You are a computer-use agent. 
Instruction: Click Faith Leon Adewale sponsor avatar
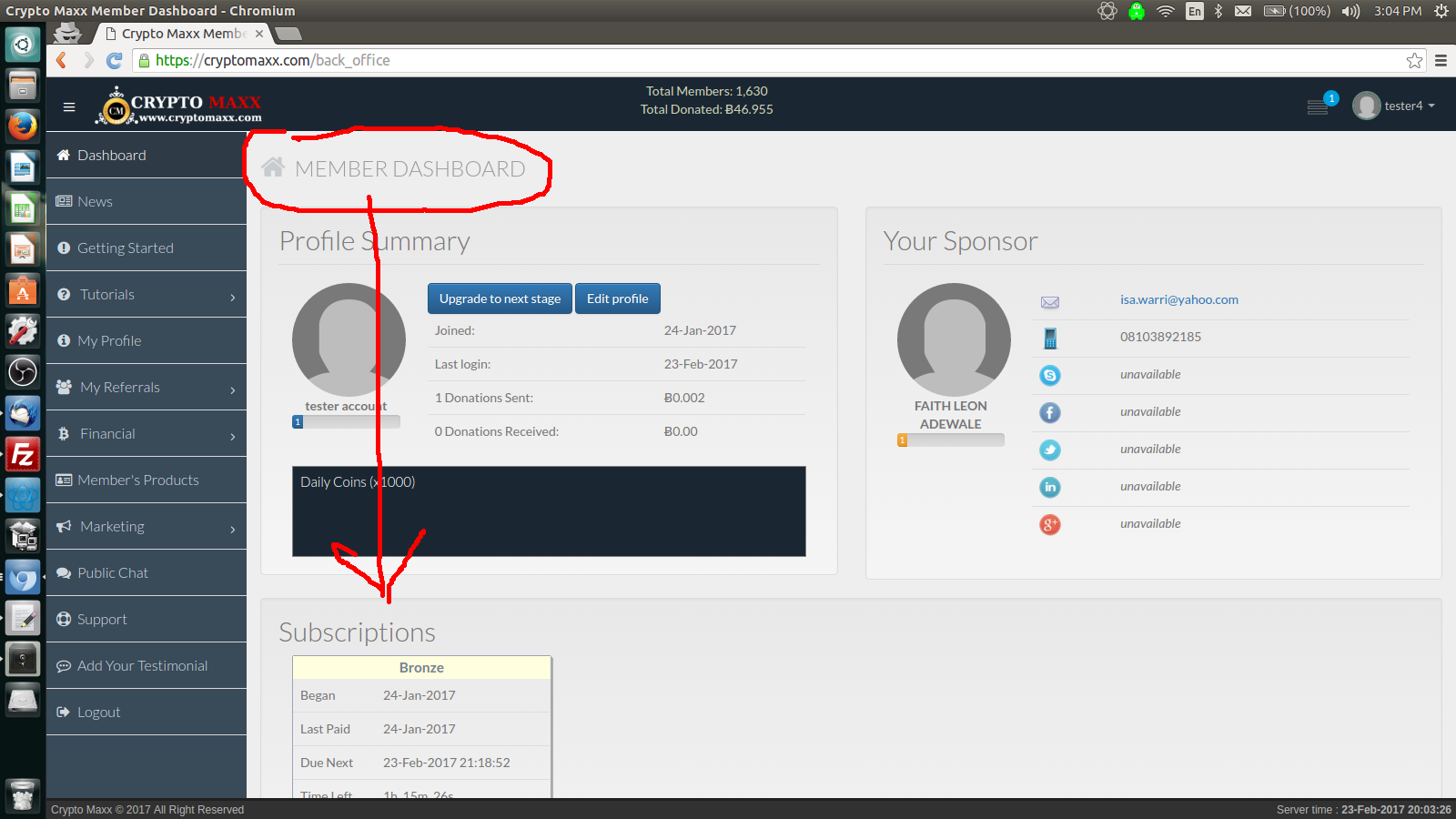(x=954, y=339)
